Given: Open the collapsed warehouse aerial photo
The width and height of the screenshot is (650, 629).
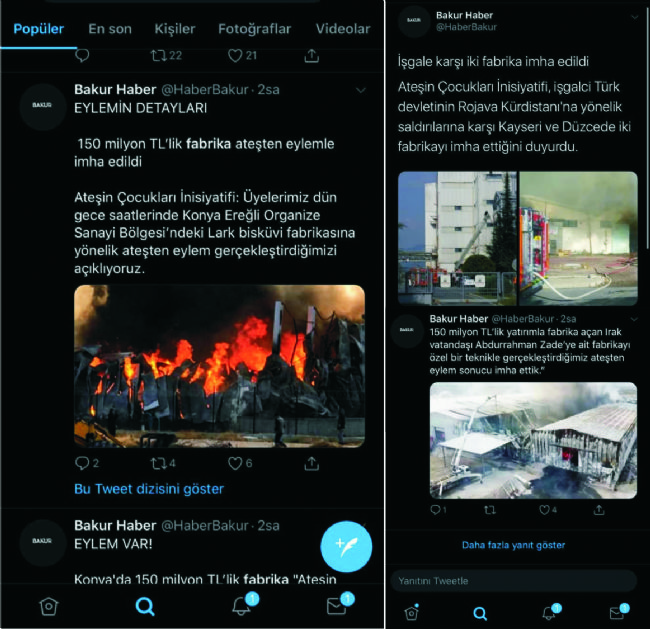Looking at the screenshot, I should pyautogui.click(x=533, y=440).
